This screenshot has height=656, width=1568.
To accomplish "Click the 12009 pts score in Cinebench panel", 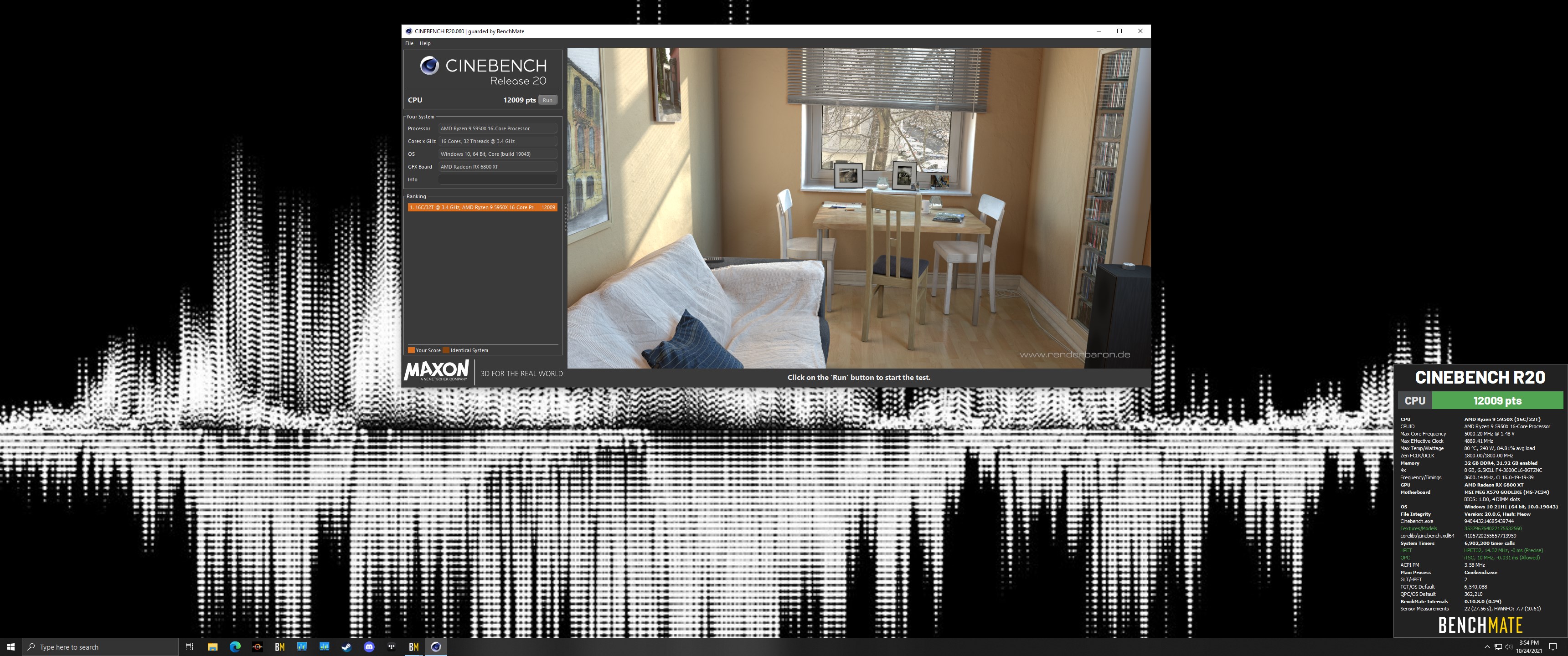I will click(519, 100).
